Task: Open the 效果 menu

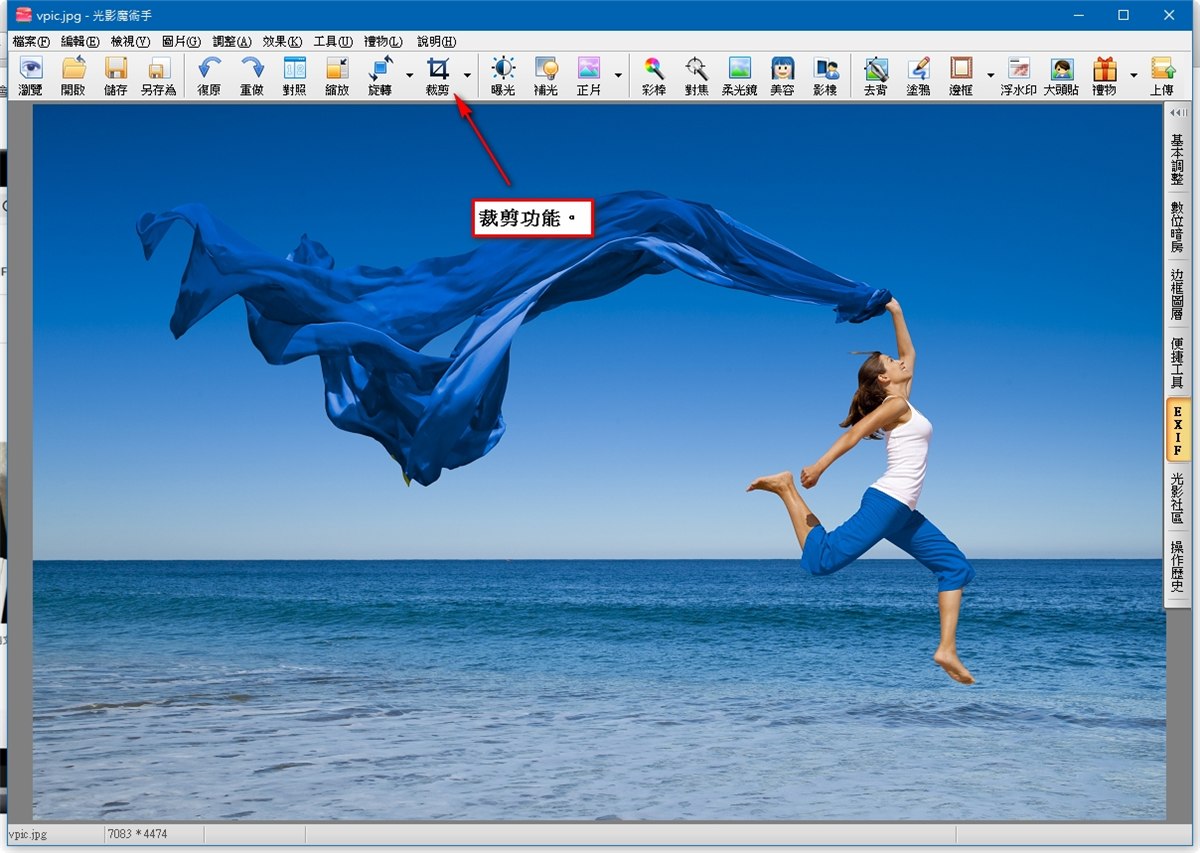Action: click(281, 41)
